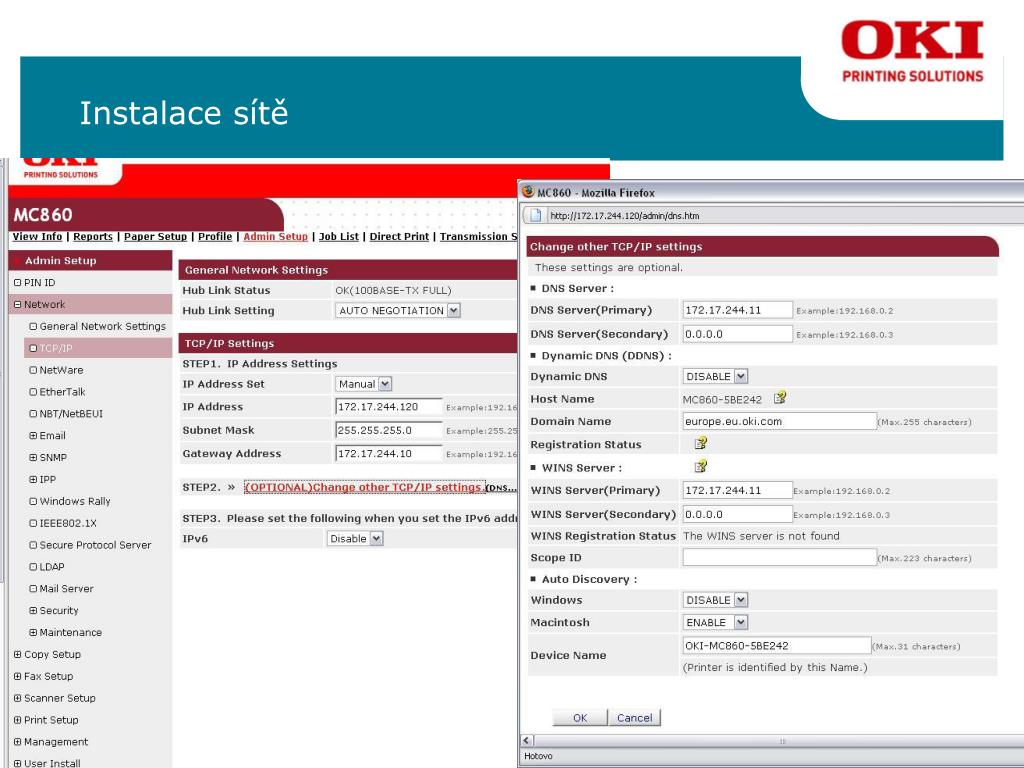
Task: Click the Registration Status note icon
Action: pos(701,443)
